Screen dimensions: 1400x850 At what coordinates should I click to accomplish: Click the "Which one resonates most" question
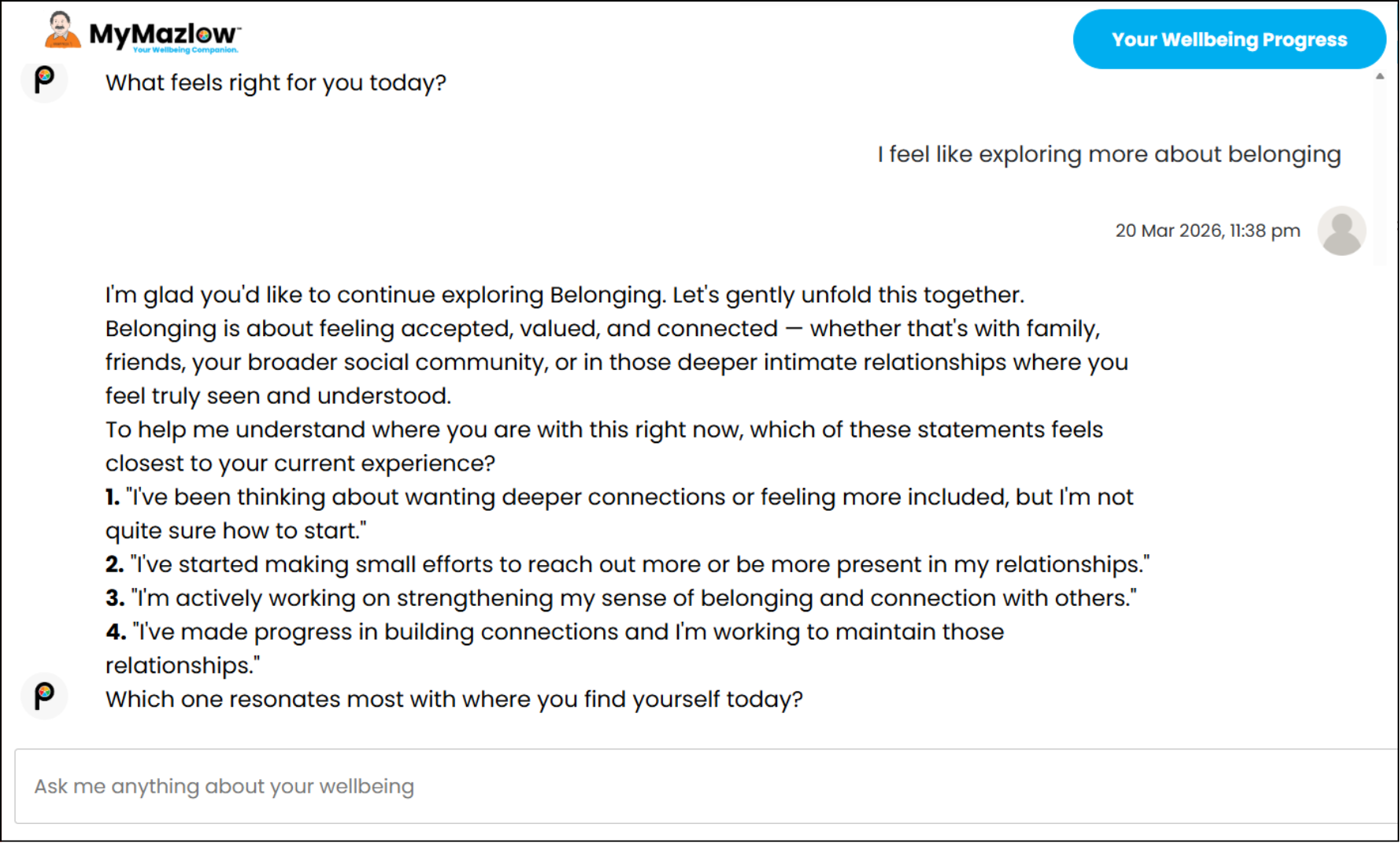coord(454,699)
